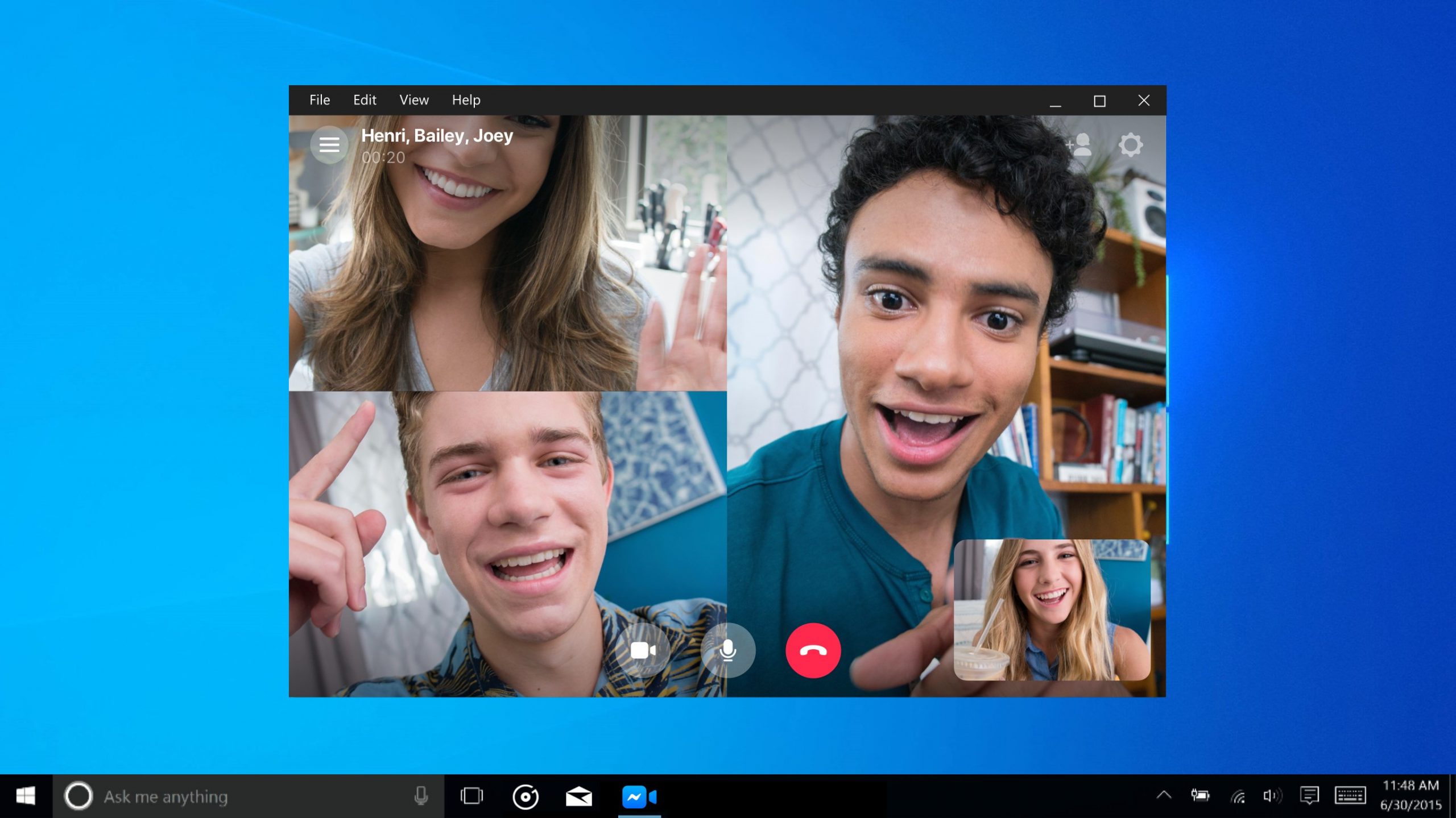The width and height of the screenshot is (1456, 818).
Task: End the call with red hang-up button
Action: (813, 650)
